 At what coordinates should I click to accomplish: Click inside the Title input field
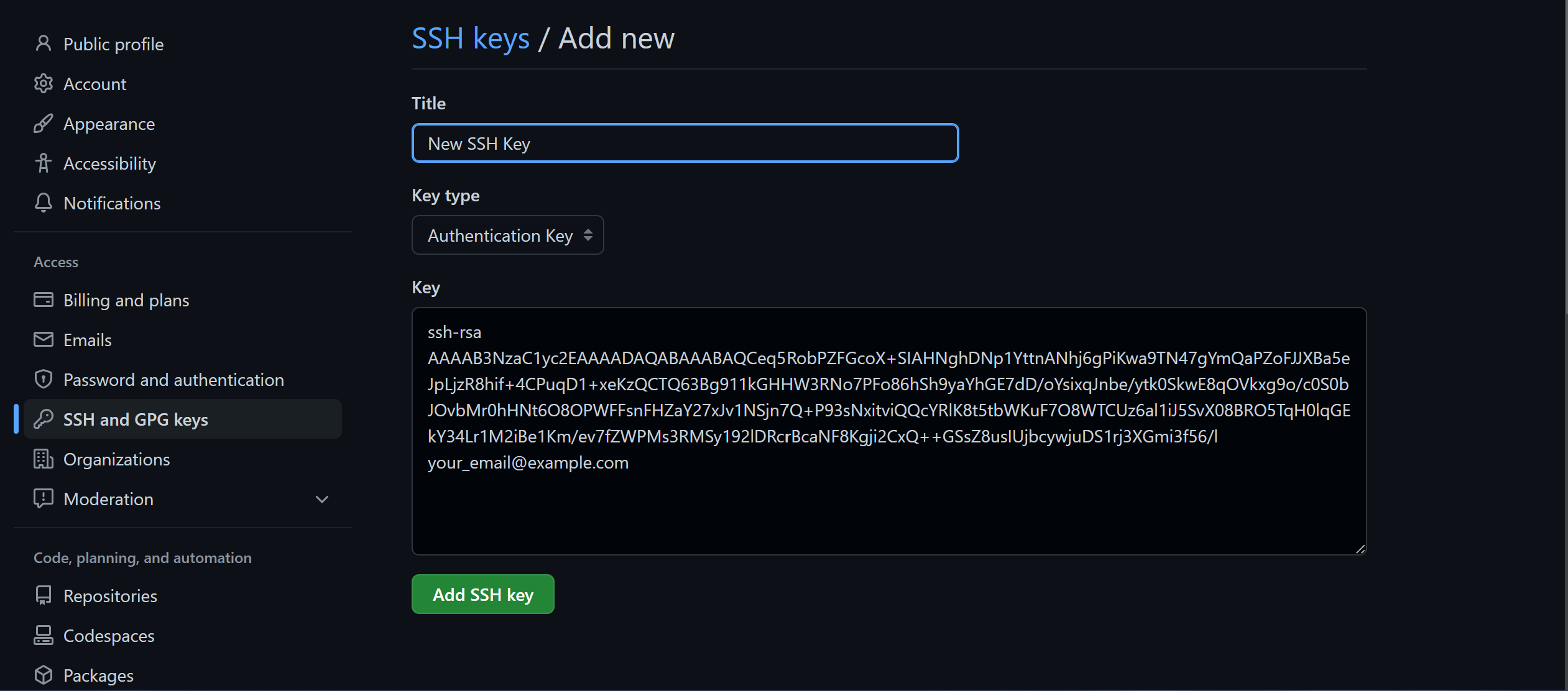pos(684,143)
